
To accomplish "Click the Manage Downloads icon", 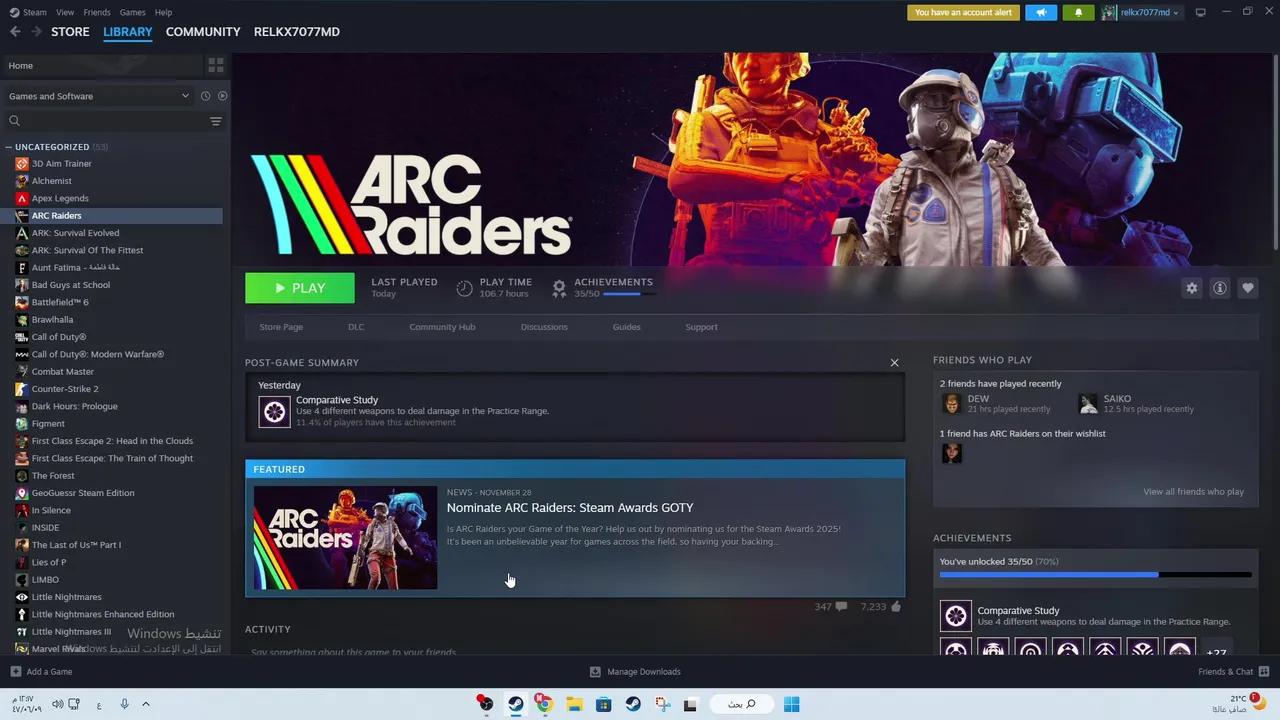I will click(595, 672).
